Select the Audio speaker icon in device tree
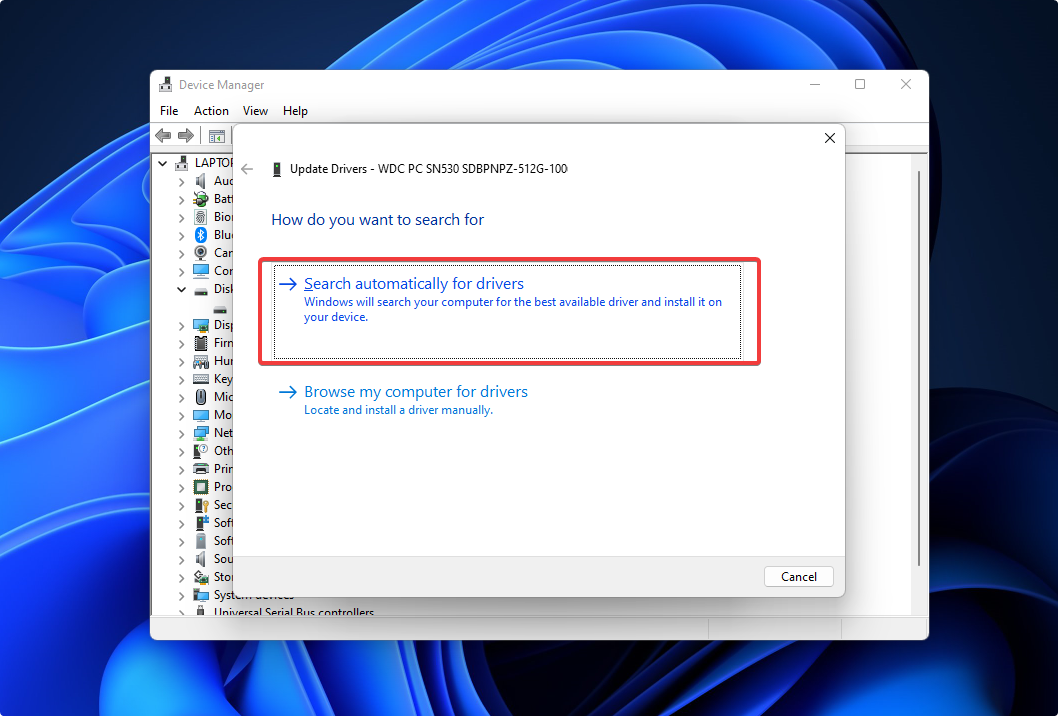 click(200, 181)
